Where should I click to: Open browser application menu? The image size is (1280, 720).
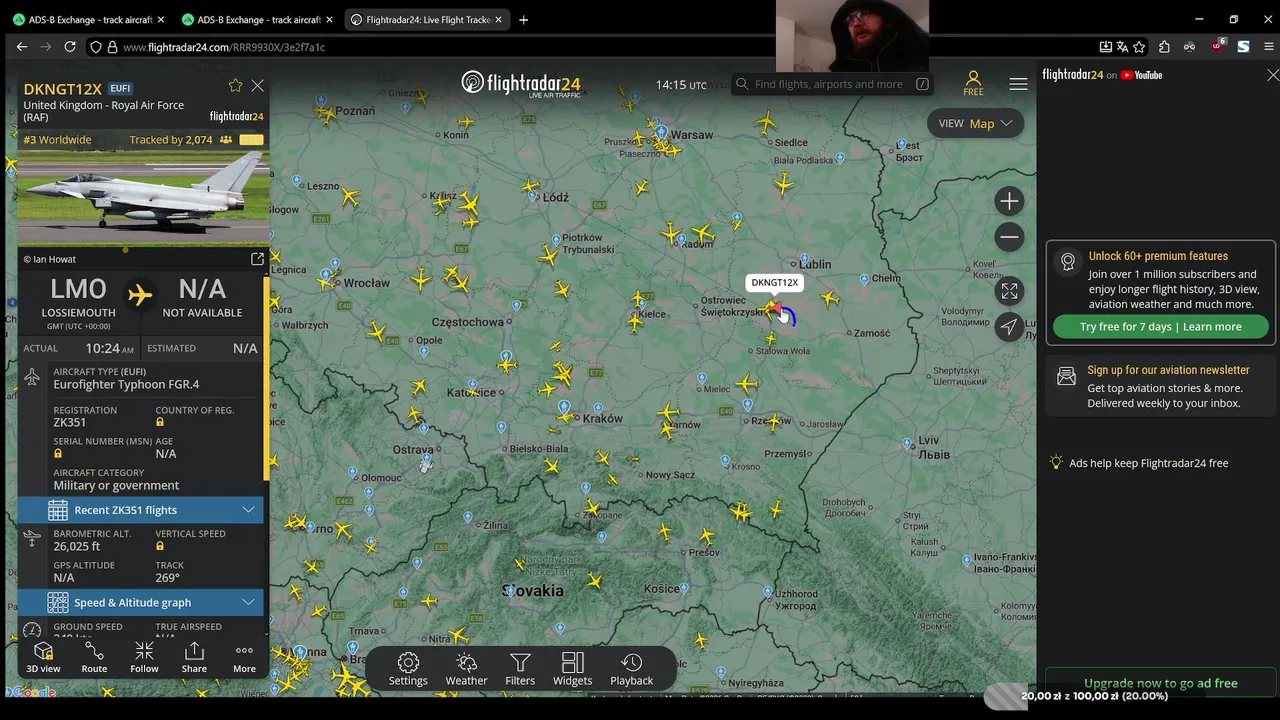1269,47
